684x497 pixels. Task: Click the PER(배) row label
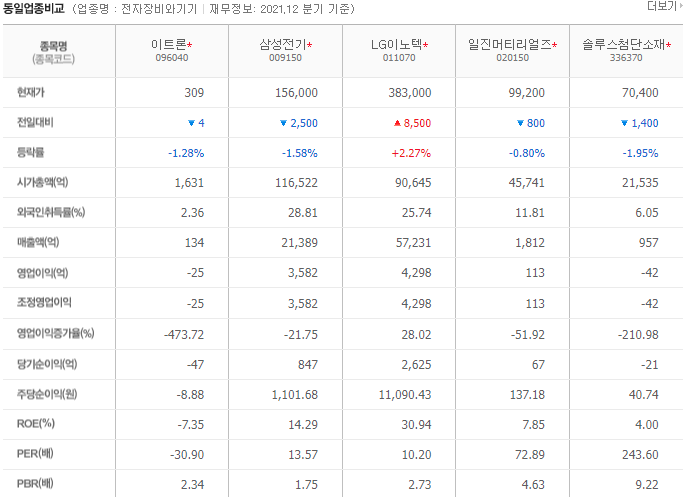click(x=35, y=454)
